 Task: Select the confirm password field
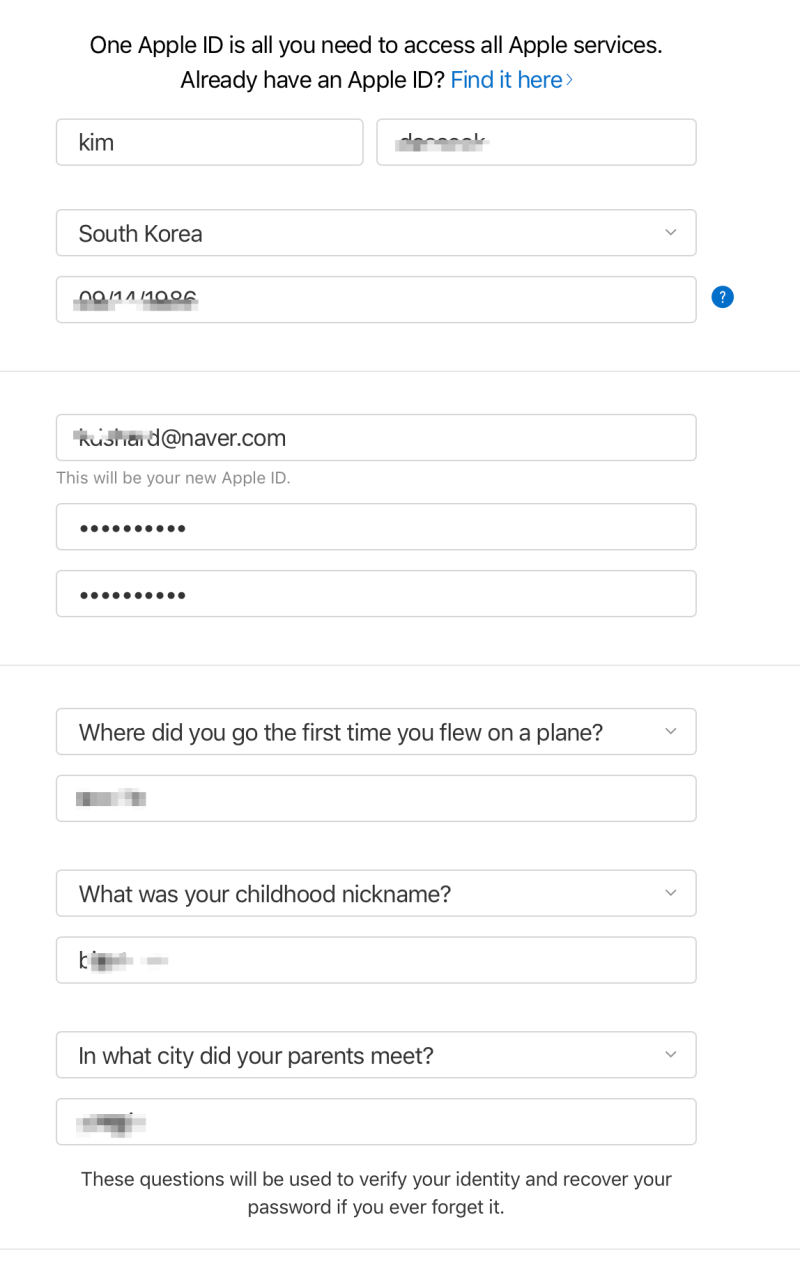click(375, 594)
